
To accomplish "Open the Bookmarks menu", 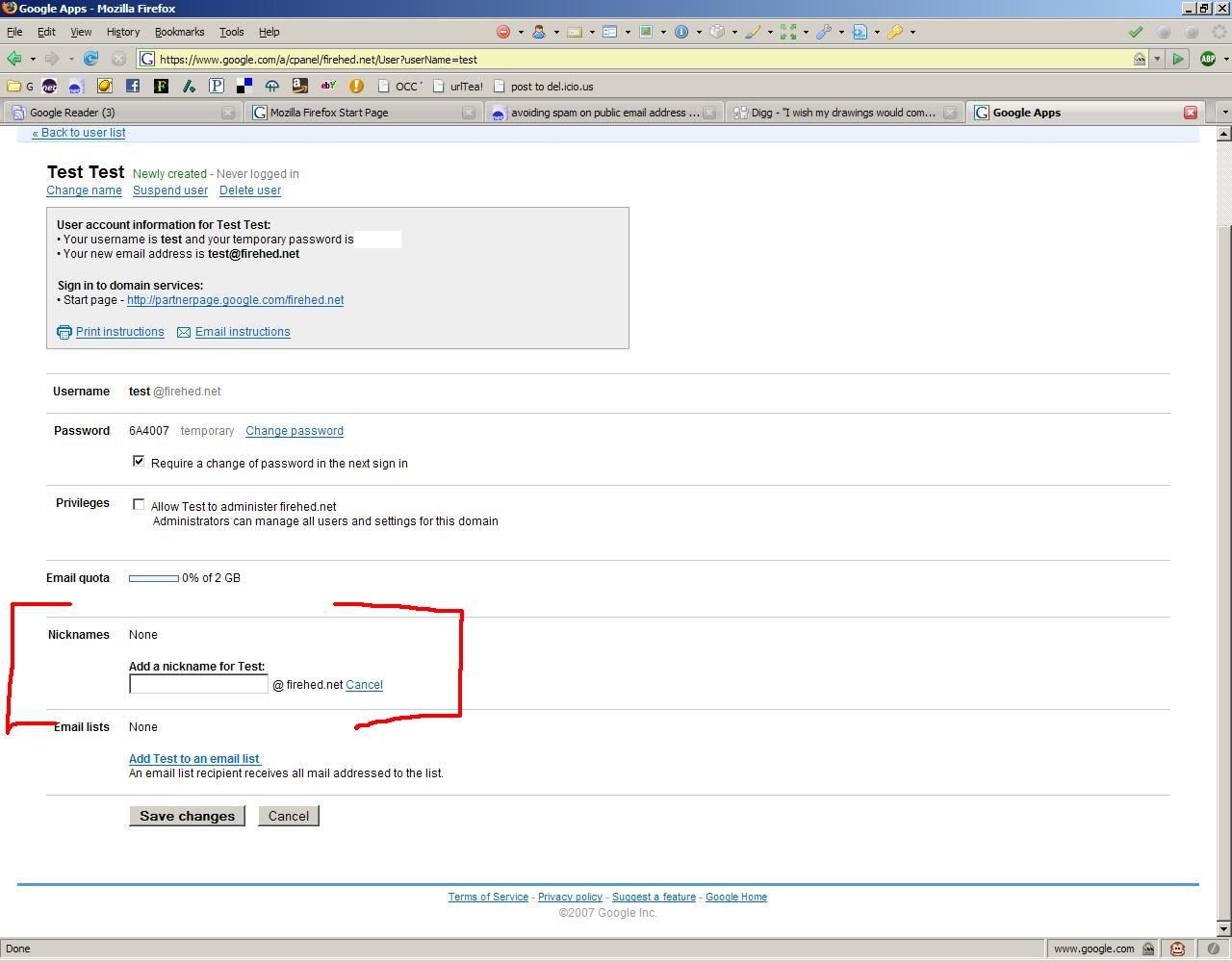I will tap(179, 32).
